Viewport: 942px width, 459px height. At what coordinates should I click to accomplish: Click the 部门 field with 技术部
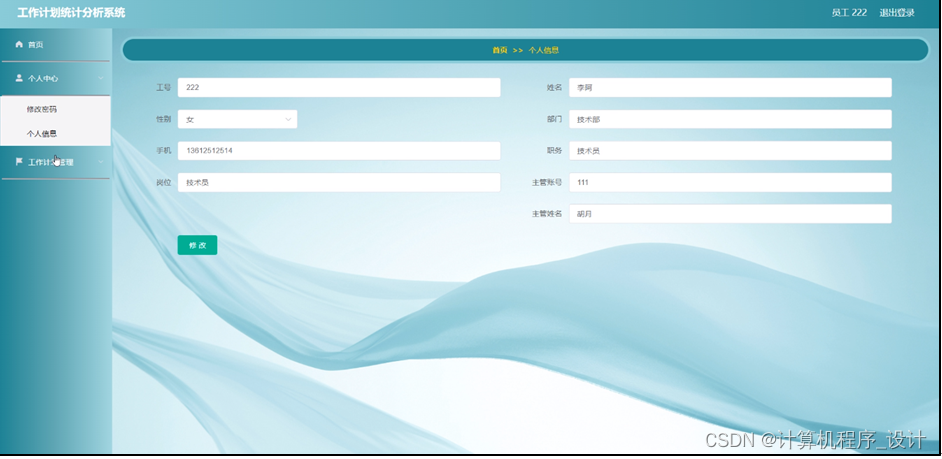[x=730, y=119]
